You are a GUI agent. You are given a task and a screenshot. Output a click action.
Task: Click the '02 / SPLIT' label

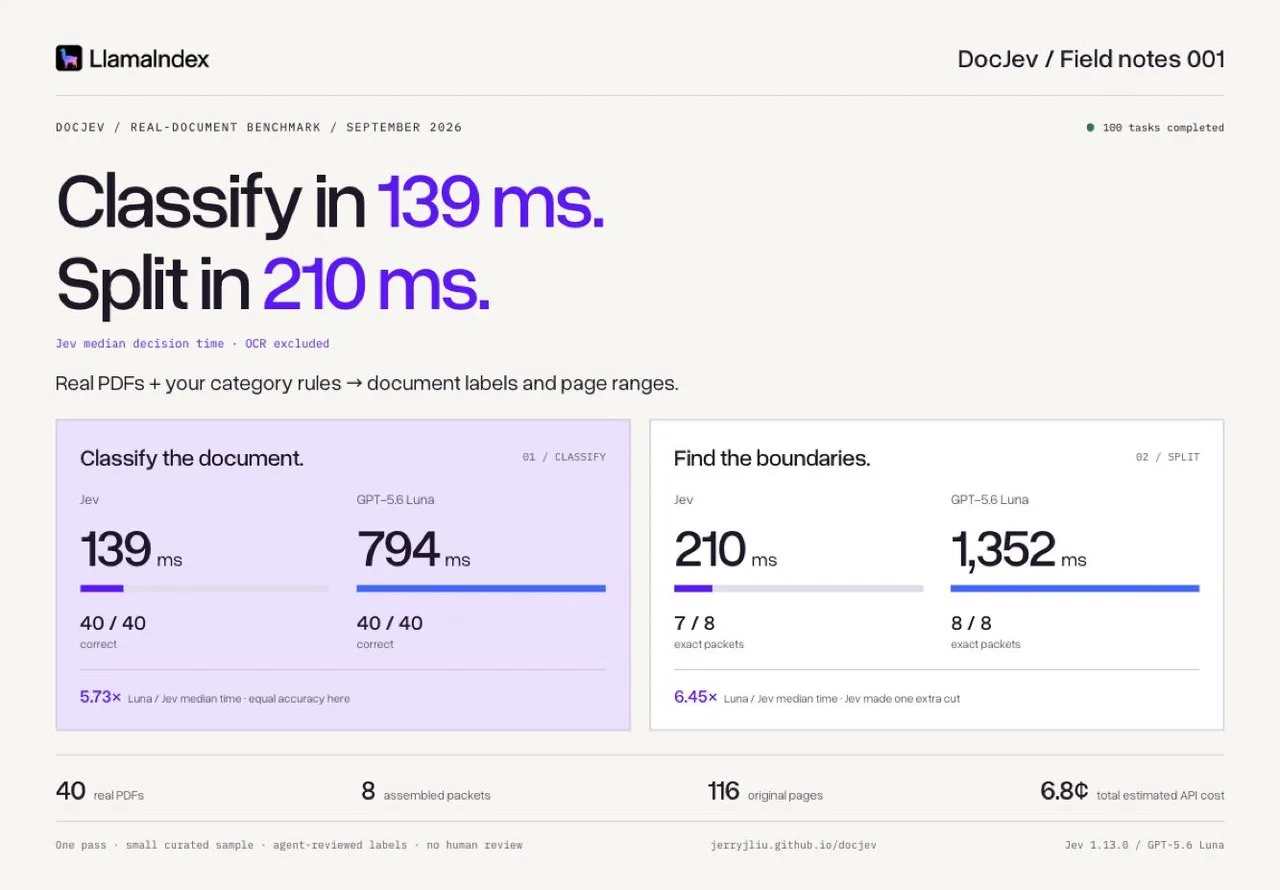click(x=1167, y=457)
